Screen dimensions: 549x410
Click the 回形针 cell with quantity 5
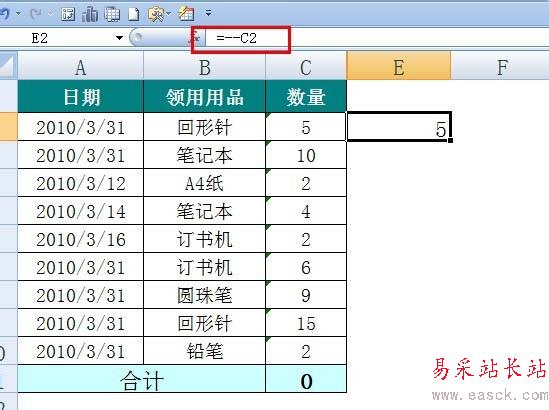click(204, 127)
